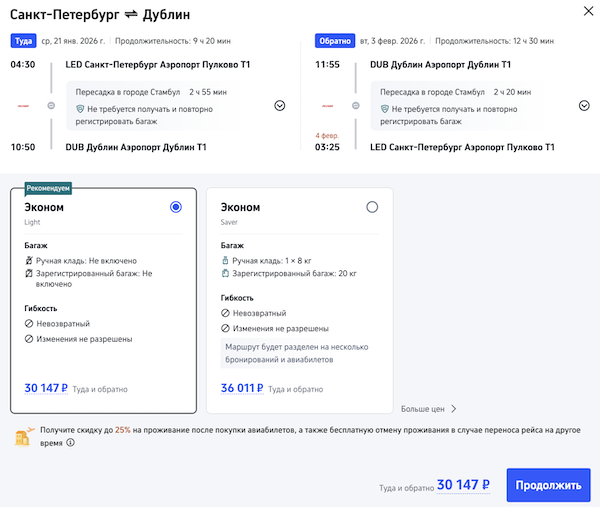Select the Эконом Light fare radio button
Image resolution: width=600 pixels, height=507 pixels.
click(x=176, y=207)
